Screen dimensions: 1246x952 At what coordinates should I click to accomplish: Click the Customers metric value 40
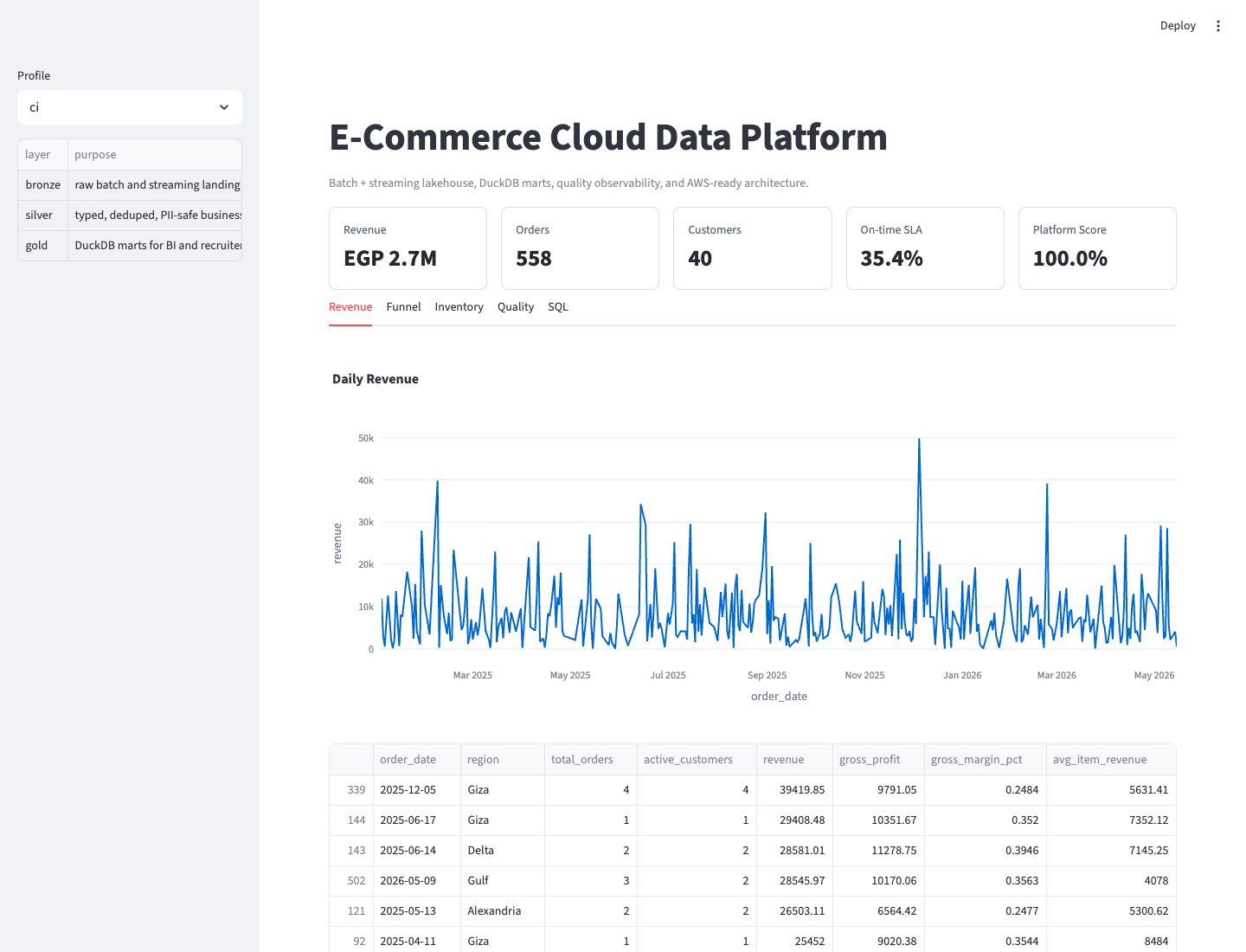pos(700,259)
